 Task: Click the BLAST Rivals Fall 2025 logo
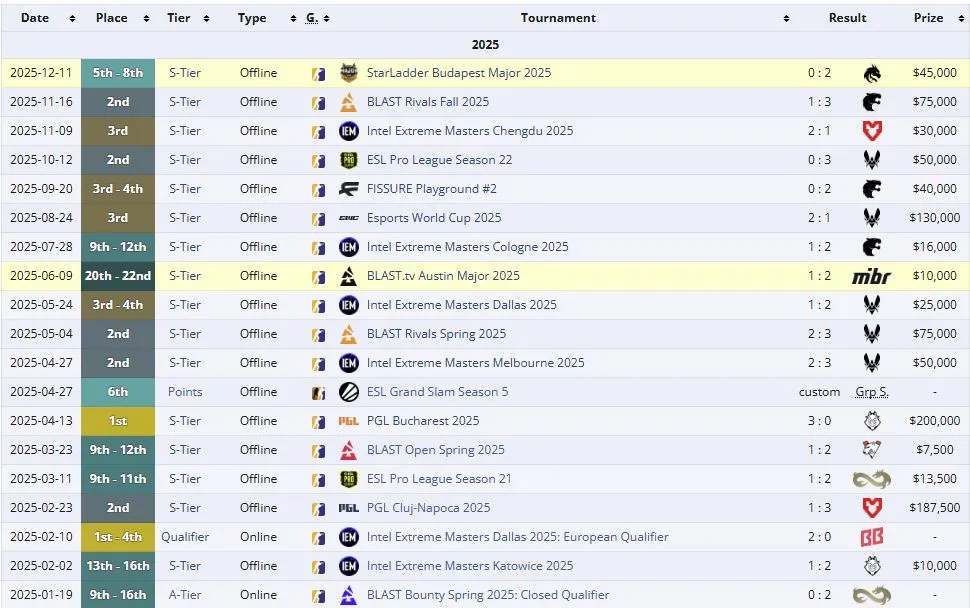point(349,102)
